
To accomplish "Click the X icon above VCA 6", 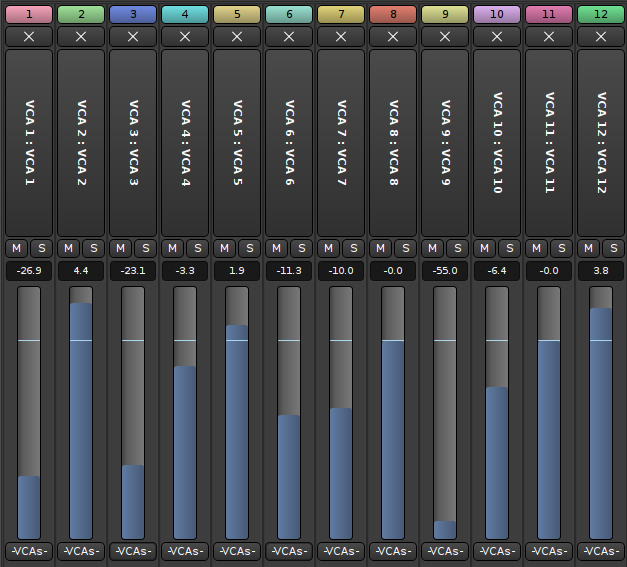I will point(289,36).
